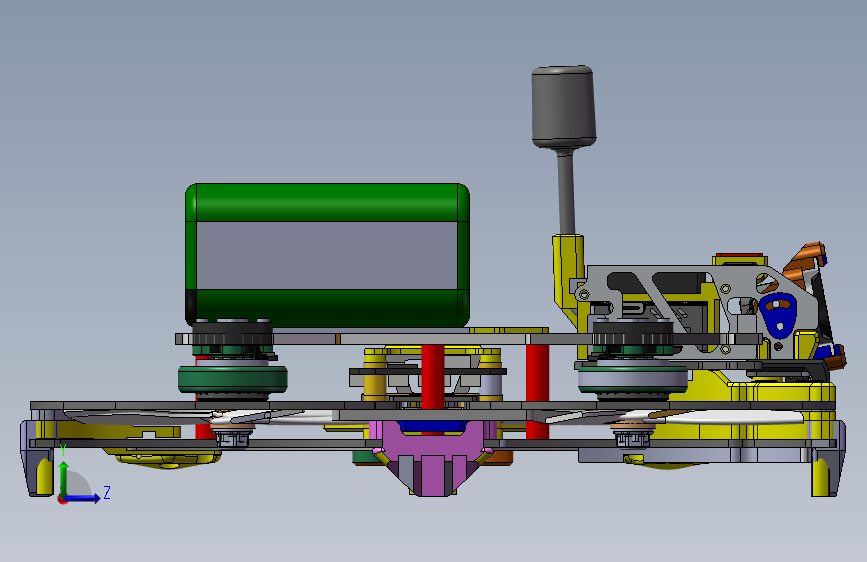Click the green Y axis arrow of the triad
Screen dimensions: 867x562
coord(63,476)
